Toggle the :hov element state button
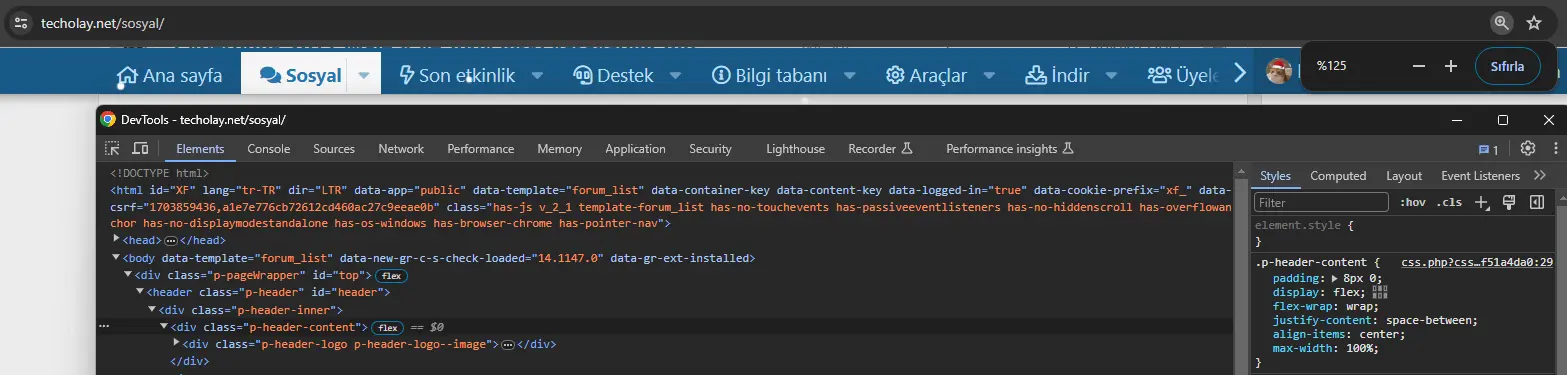 (1413, 203)
